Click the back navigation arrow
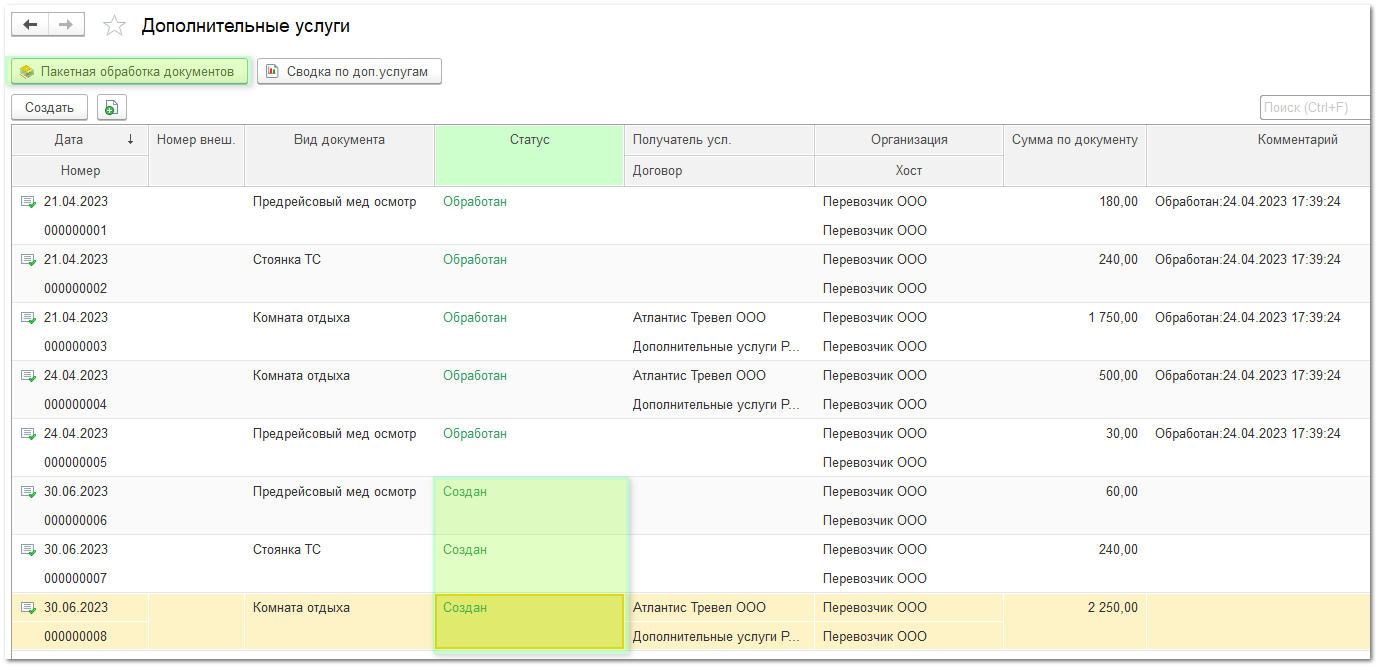Image resolution: width=1379 pixels, height=668 pixels. 29,24
